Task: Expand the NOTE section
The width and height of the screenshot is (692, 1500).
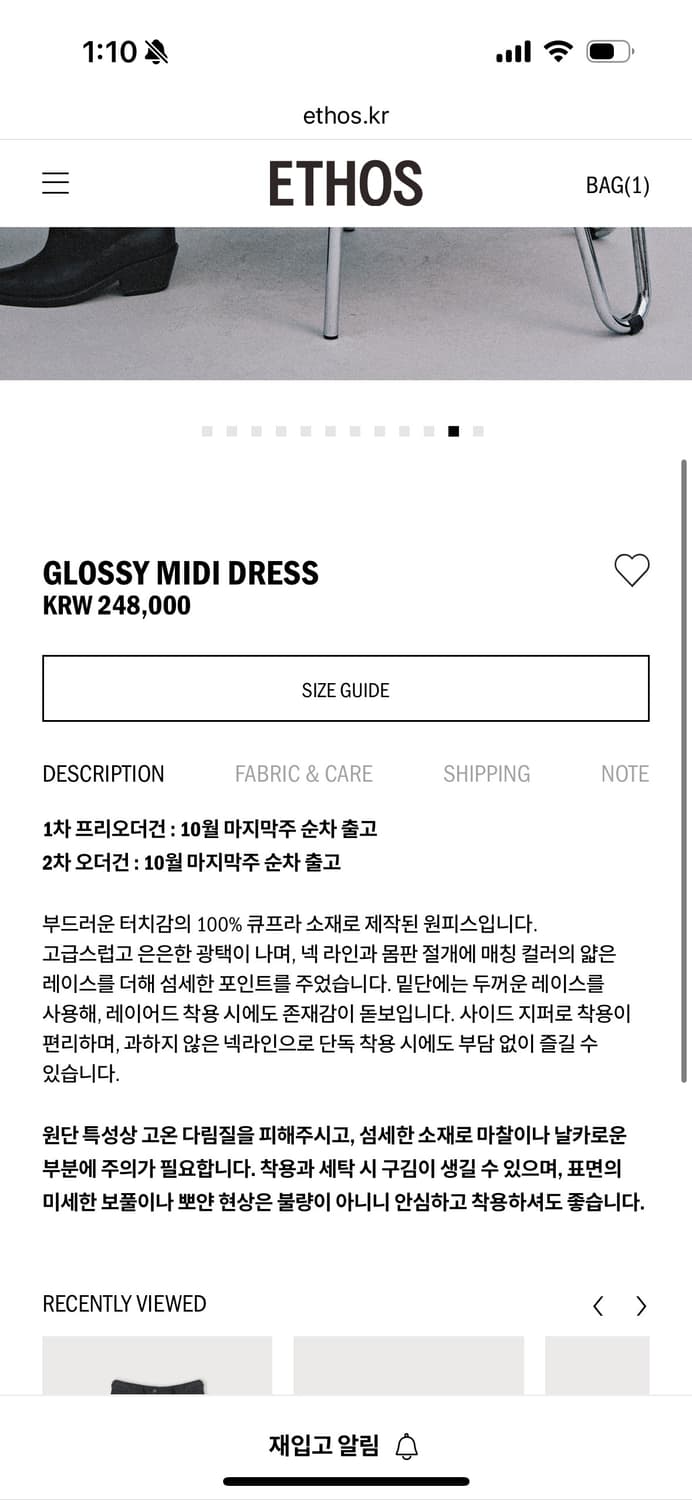Action: (x=624, y=773)
